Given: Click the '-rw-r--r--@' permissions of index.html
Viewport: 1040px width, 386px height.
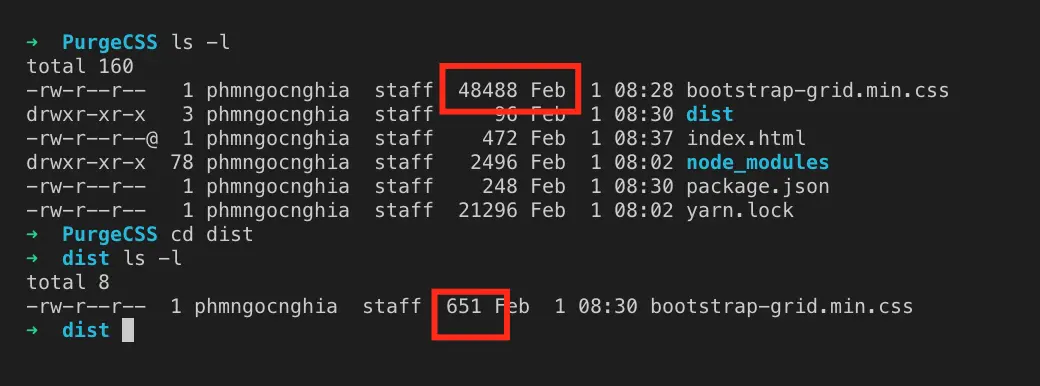Looking at the screenshot, I should [92, 138].
